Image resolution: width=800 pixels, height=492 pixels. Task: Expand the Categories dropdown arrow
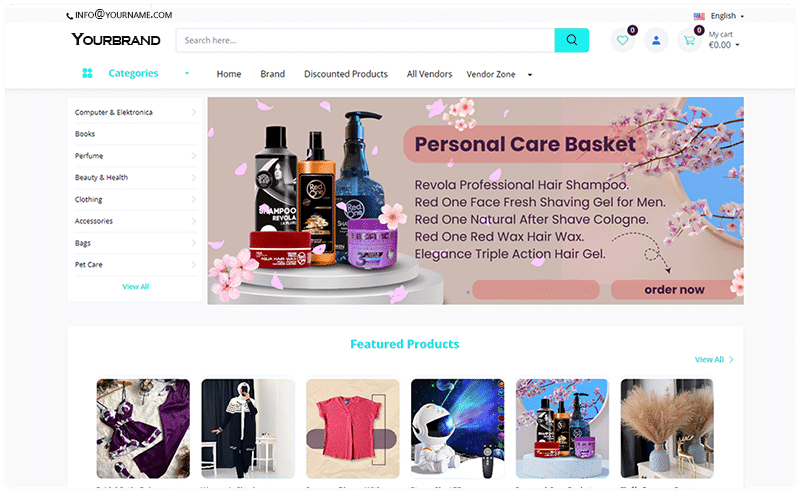click(187, 73)
